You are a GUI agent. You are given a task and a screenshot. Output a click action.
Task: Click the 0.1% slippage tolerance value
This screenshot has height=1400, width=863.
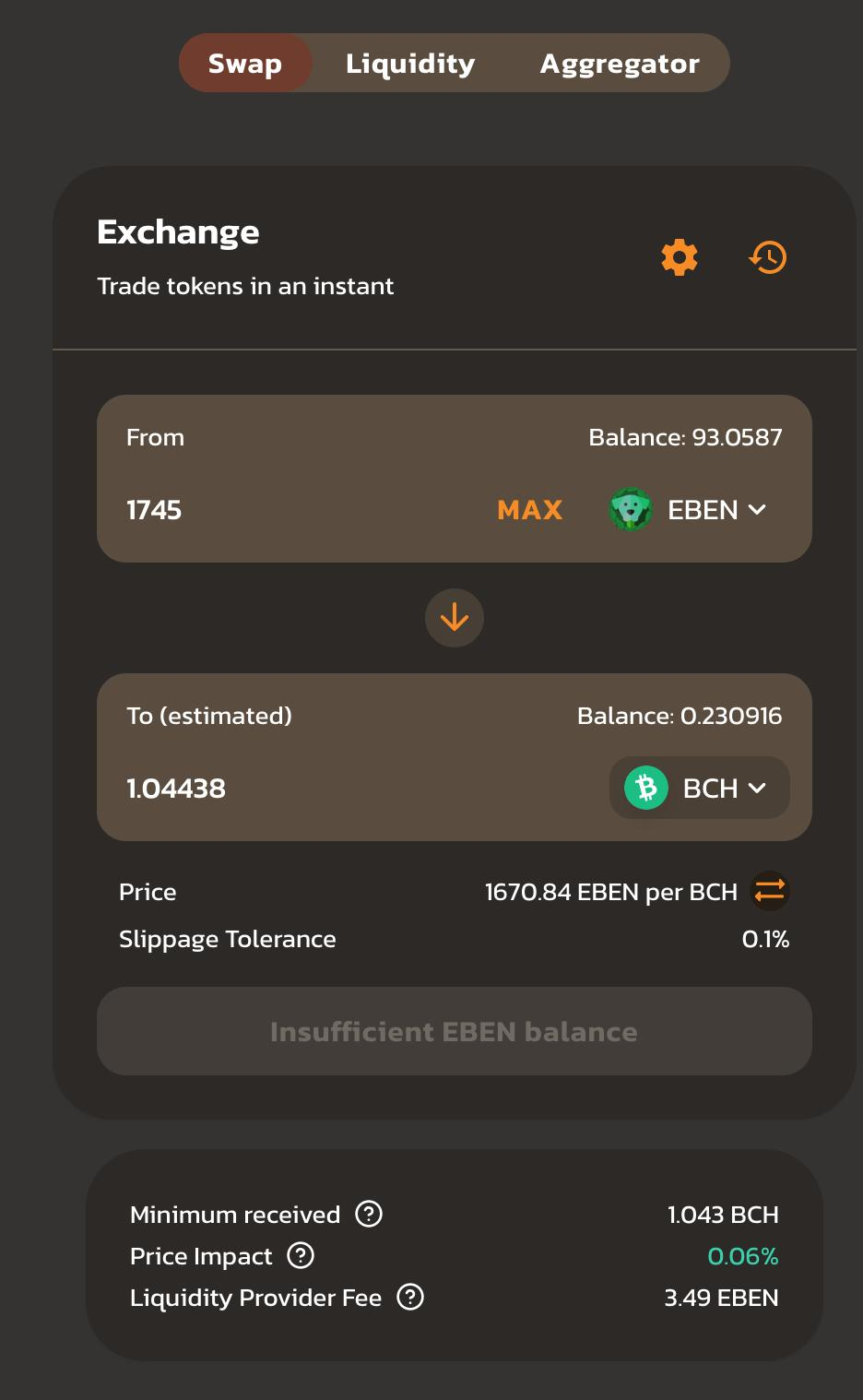tap(765, 939)
